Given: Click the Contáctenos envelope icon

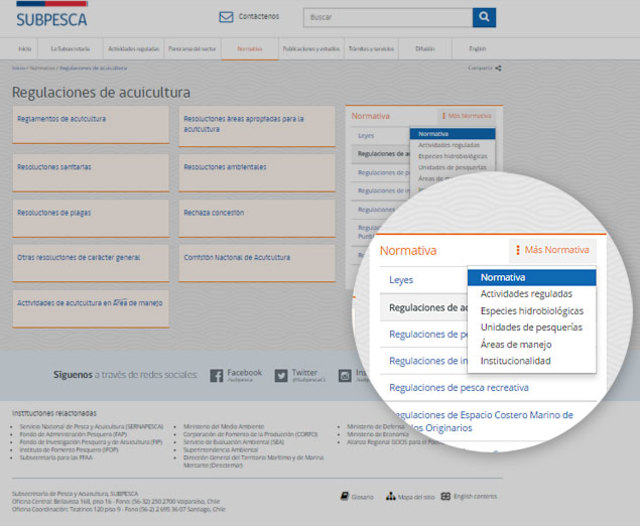Looking at the screenshot, I should pos(226,17).
